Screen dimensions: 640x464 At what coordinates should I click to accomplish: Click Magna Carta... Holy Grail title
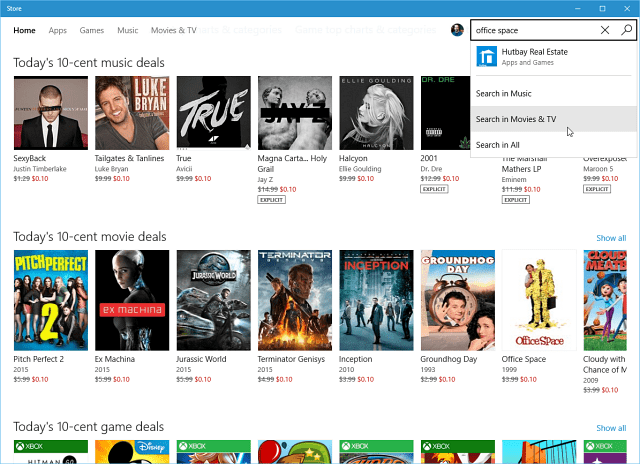292,164
